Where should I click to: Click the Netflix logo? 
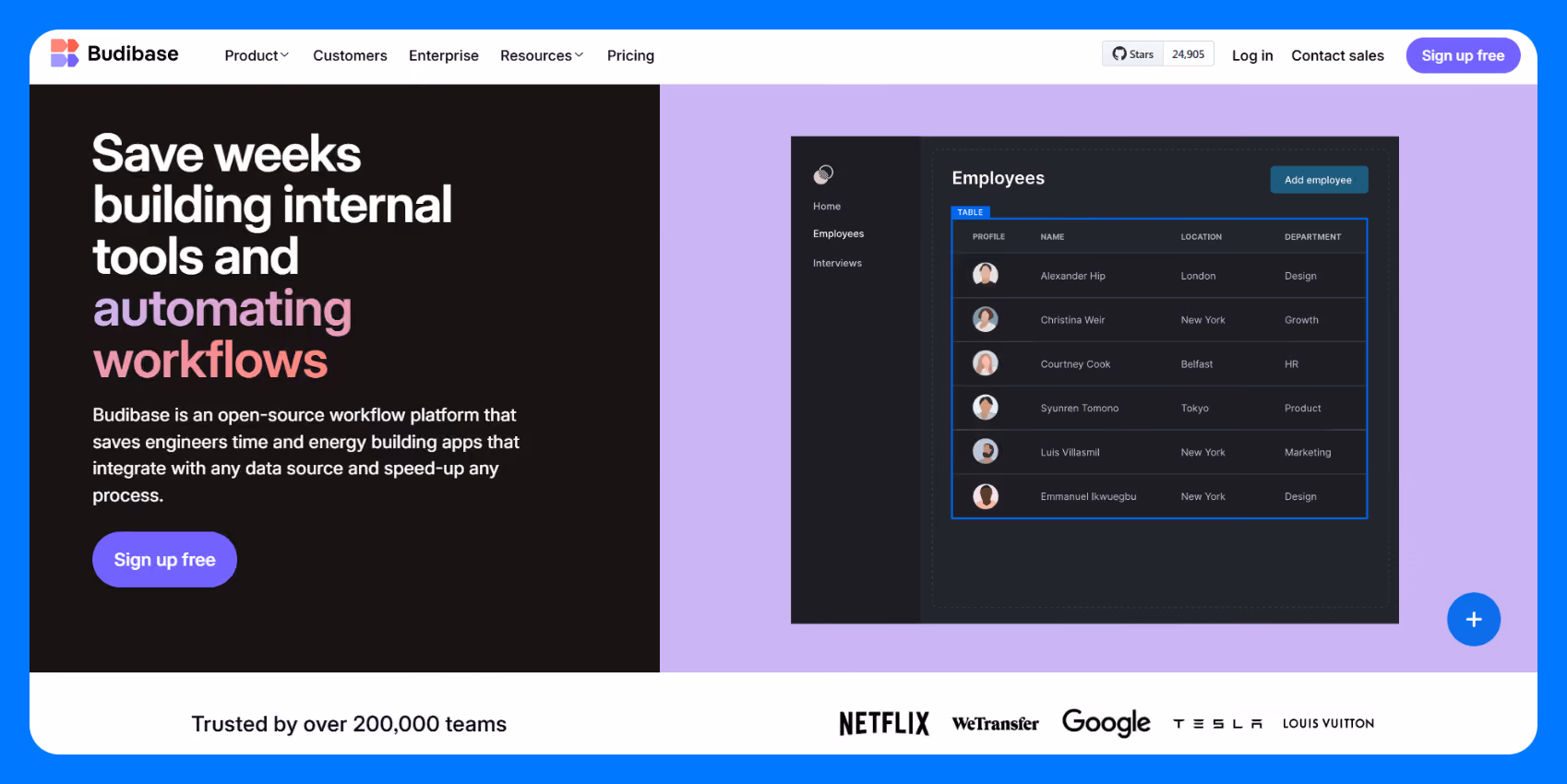coord(884,724)
